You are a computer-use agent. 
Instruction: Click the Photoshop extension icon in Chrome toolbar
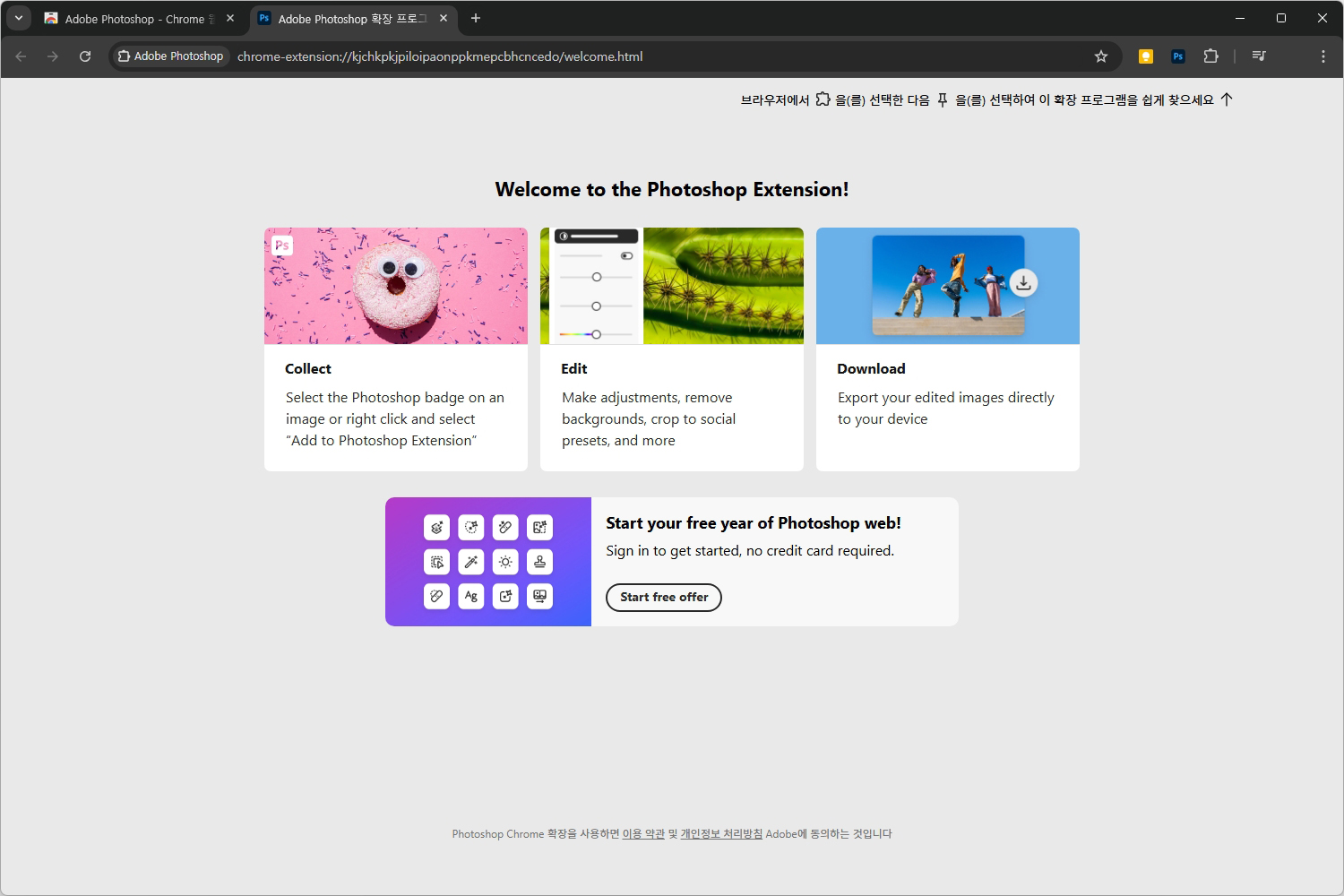[1178, 56]
